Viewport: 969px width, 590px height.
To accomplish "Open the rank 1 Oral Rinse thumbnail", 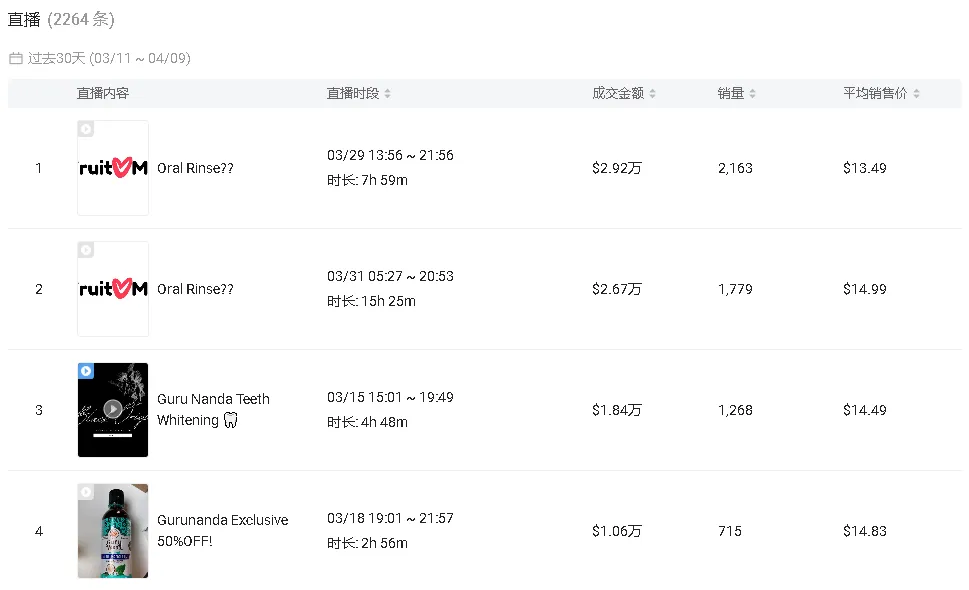I will point(113,169).
